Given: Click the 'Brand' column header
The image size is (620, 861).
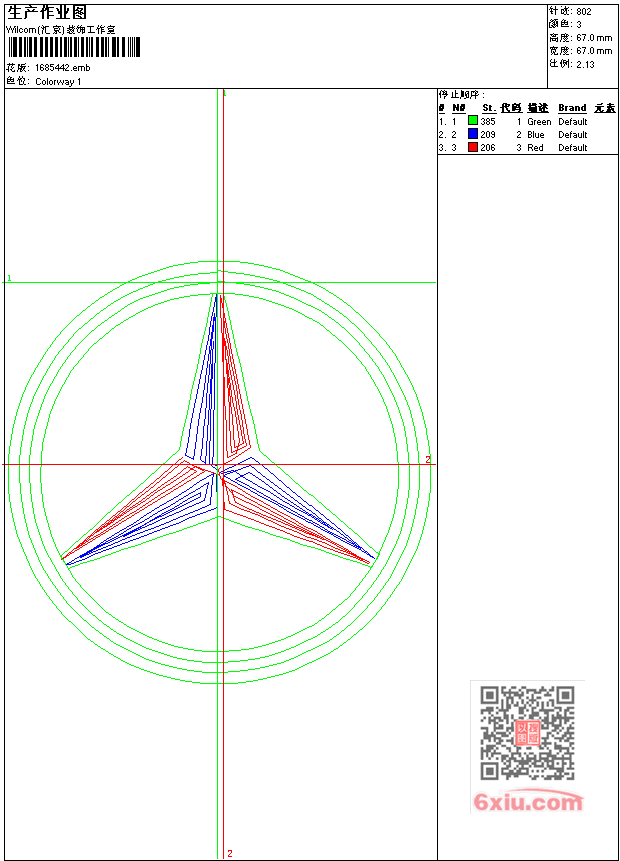Looking at the screenshot, I should point(572,108).
